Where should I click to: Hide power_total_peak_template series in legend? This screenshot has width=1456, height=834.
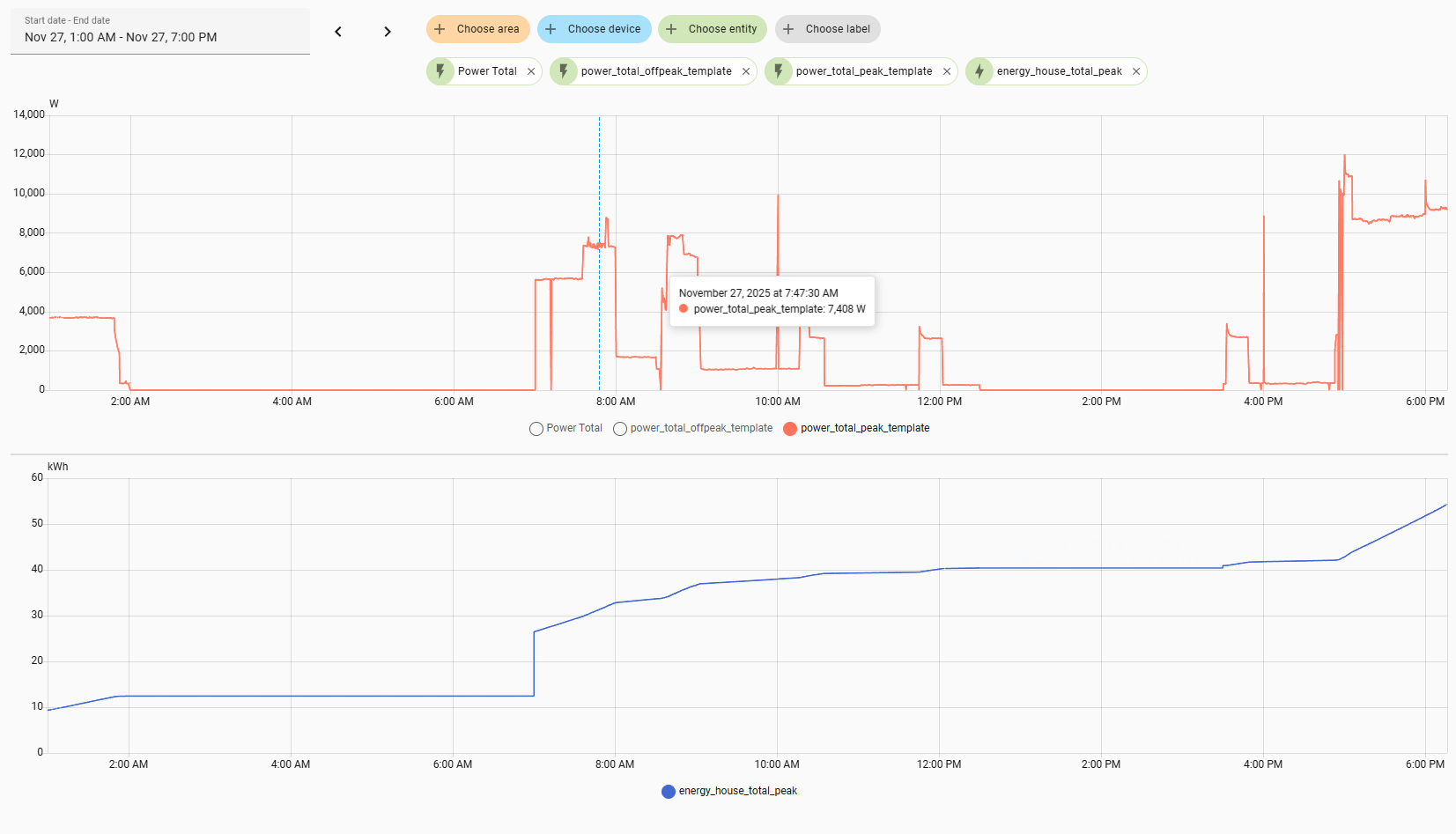pos(856,429)
